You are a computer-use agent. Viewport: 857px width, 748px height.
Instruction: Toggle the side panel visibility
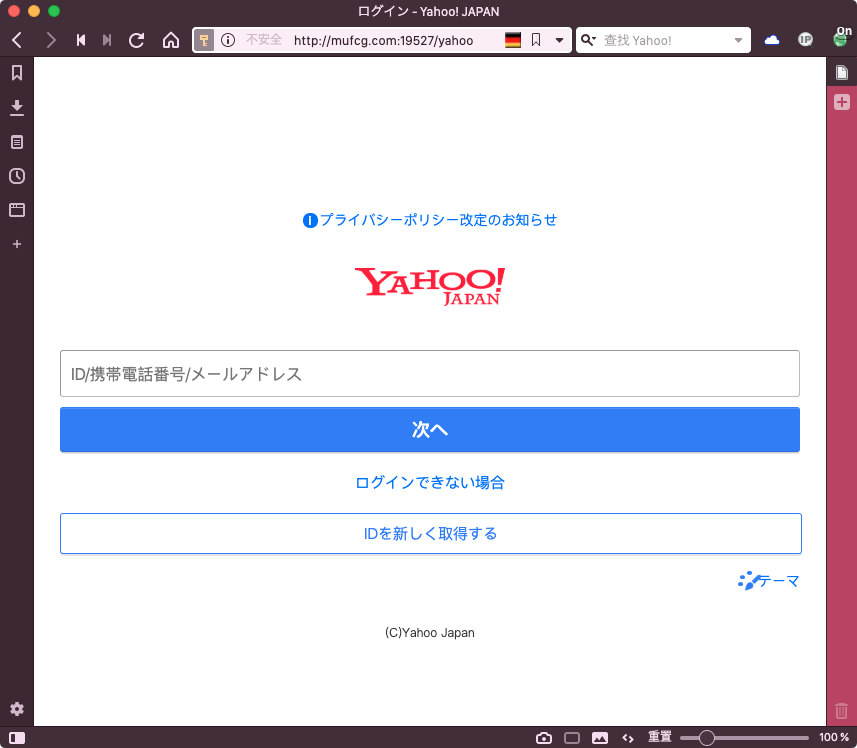[17, 738]
